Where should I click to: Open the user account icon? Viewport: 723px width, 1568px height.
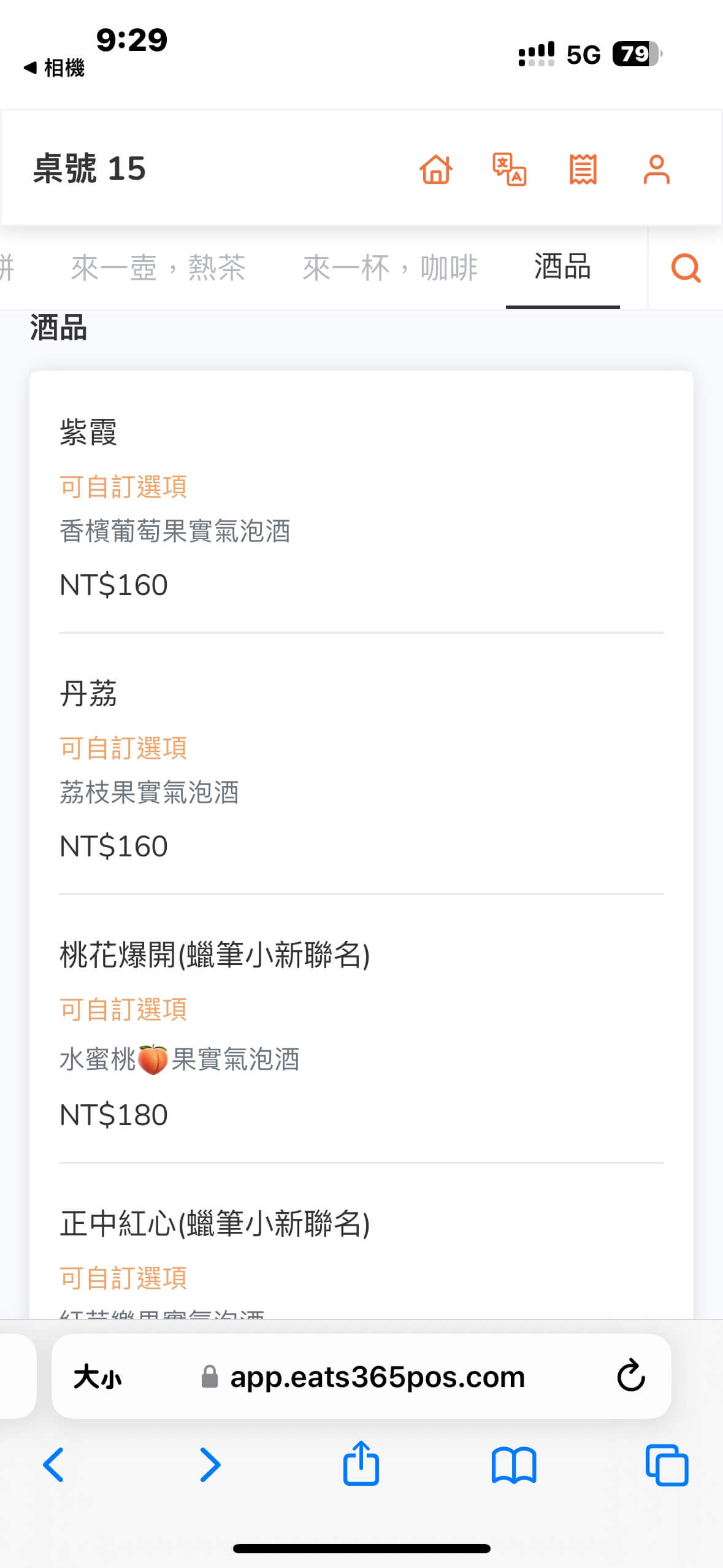click(x=656, y=169)
